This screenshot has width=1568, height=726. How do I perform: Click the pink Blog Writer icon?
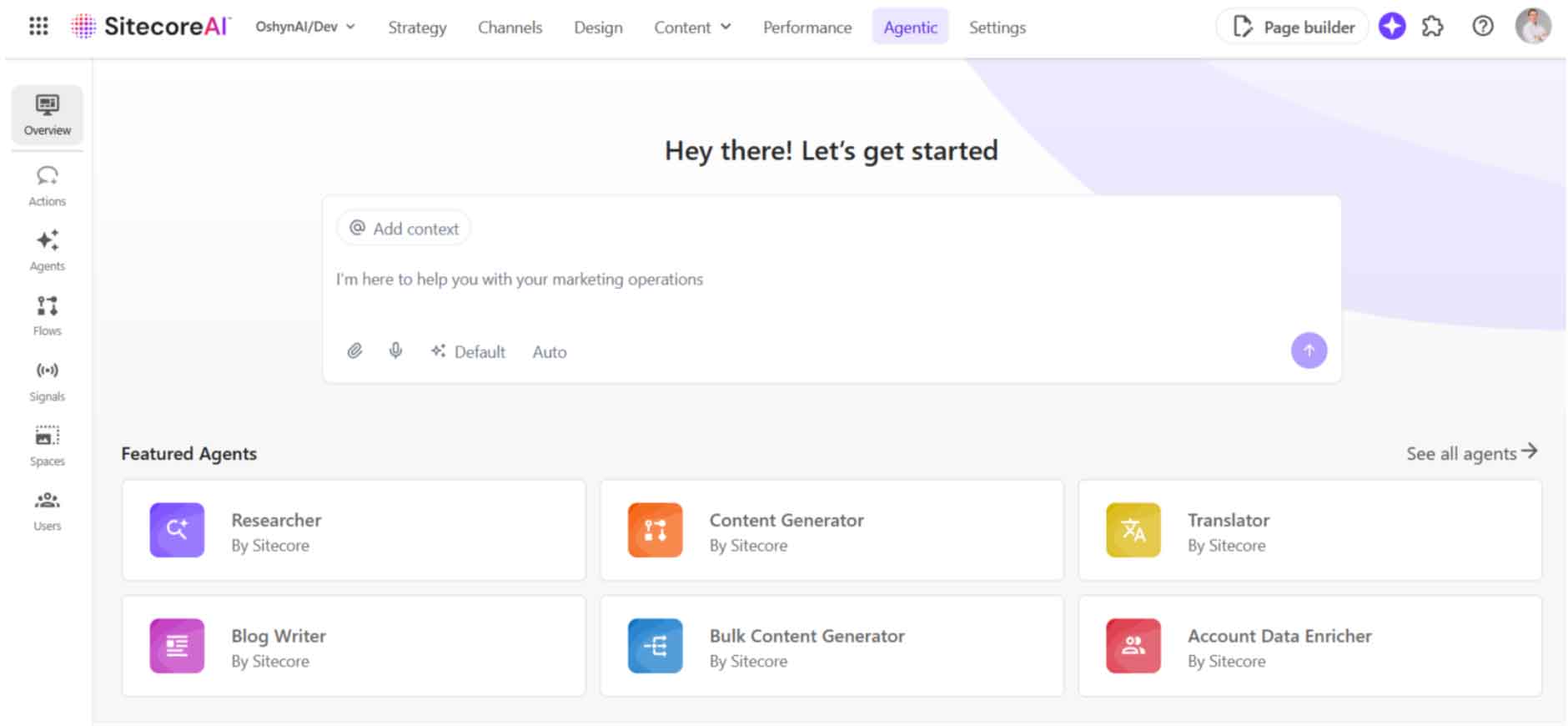(177, 646)
